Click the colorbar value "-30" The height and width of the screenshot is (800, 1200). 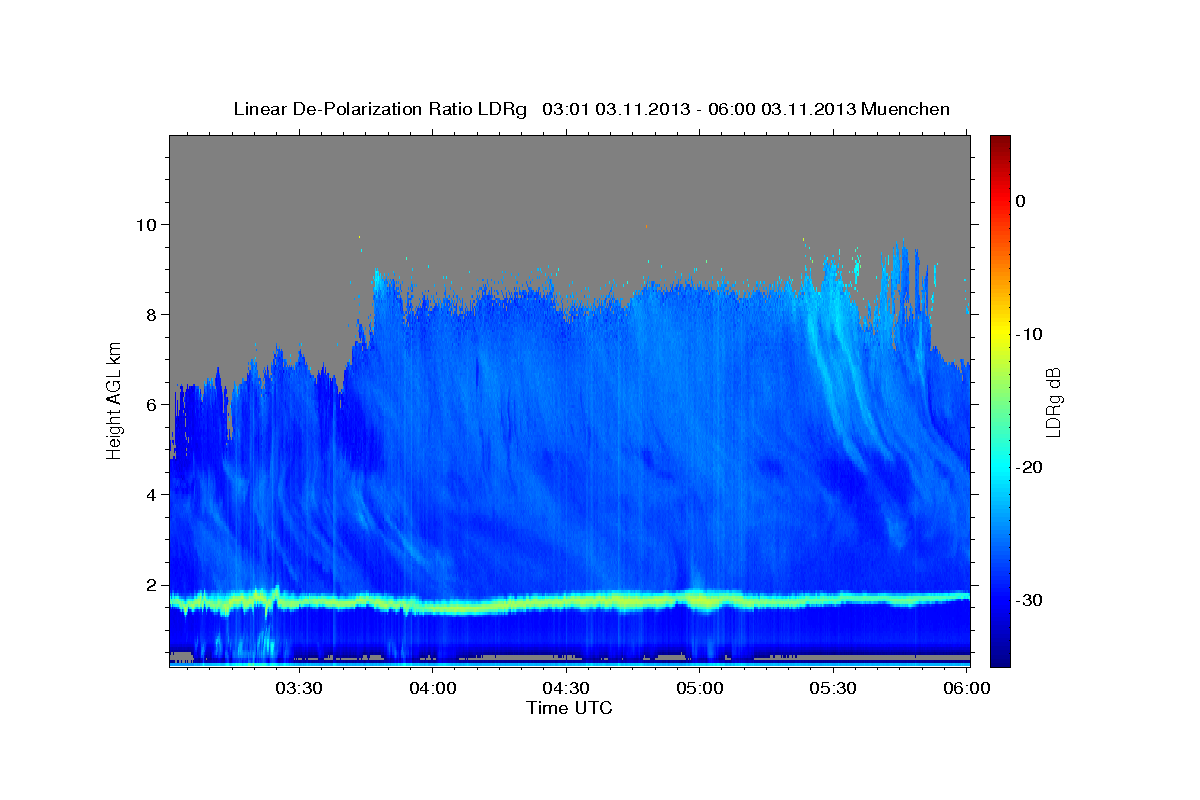(x=1029, y=600)
